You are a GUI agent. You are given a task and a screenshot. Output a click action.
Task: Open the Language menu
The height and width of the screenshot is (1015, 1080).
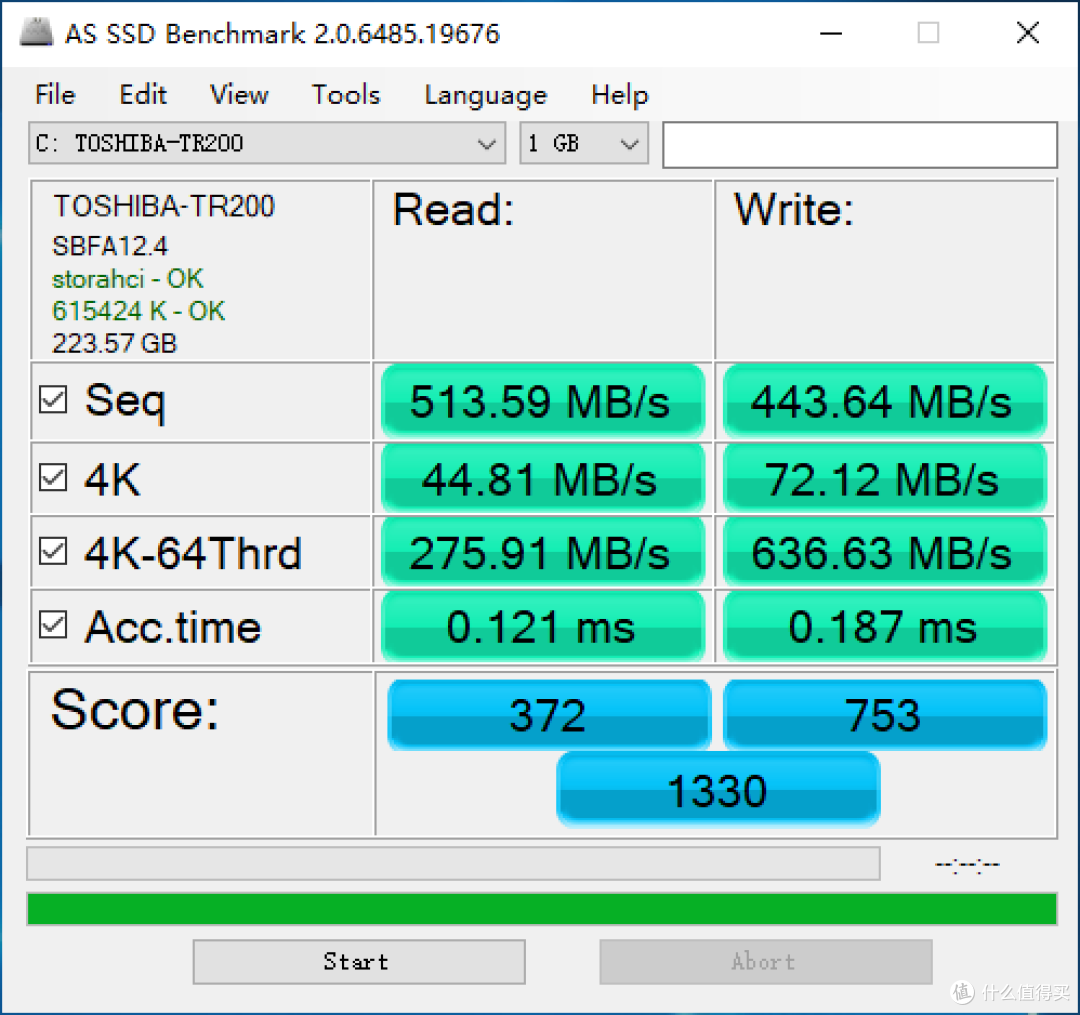tap(485, 95)
